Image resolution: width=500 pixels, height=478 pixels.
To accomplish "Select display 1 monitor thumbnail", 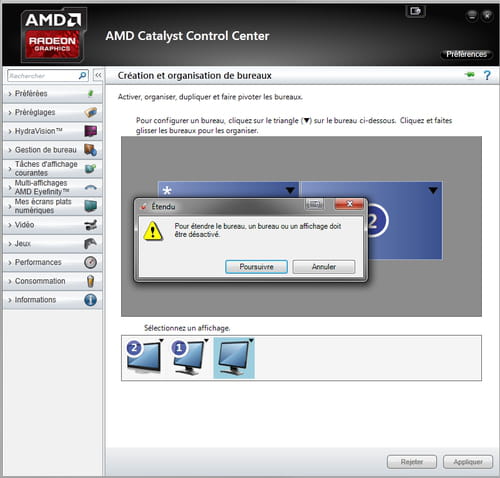I will click(x=189, y=358).
